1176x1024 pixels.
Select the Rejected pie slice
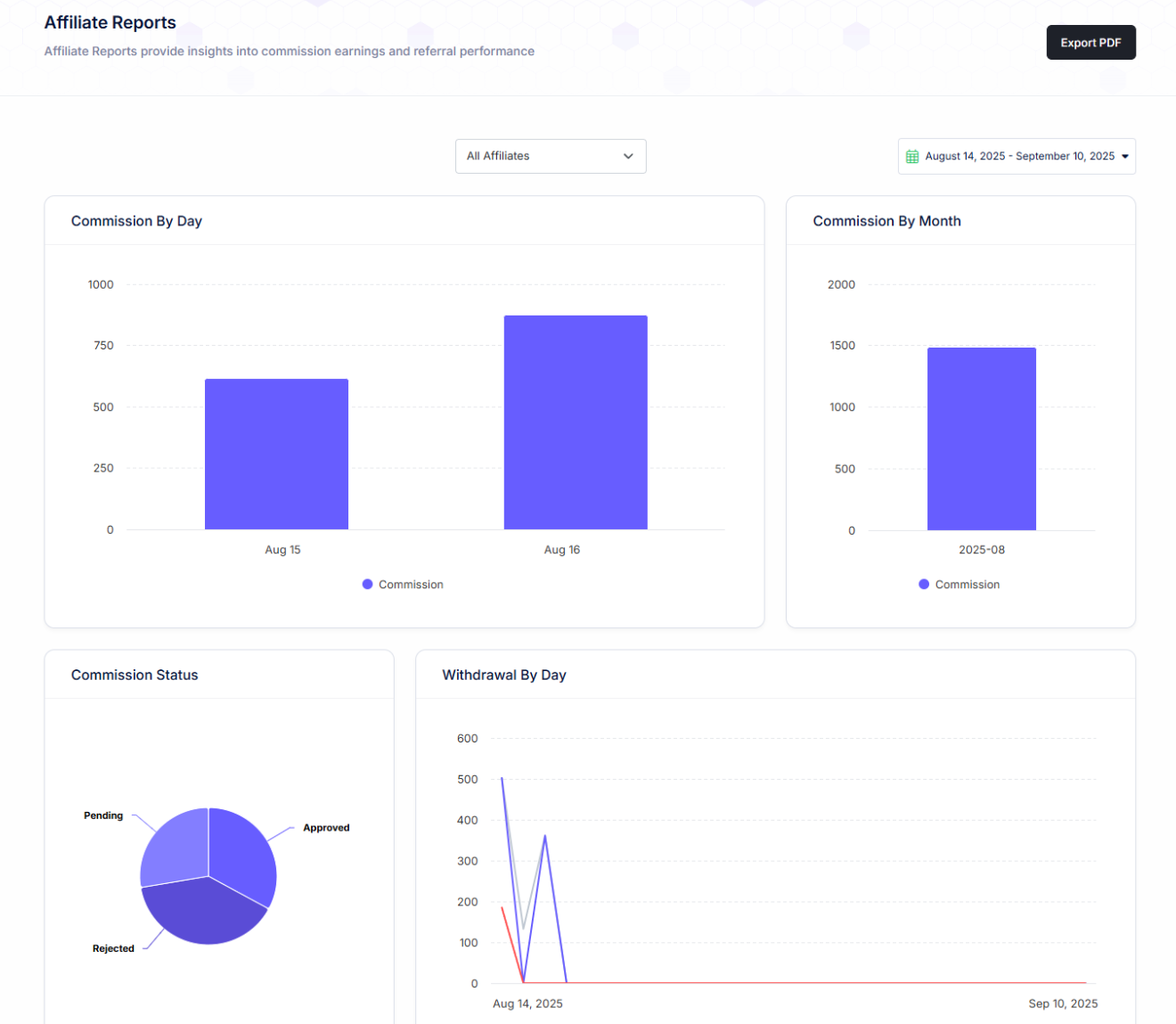[x=203, y=912]
